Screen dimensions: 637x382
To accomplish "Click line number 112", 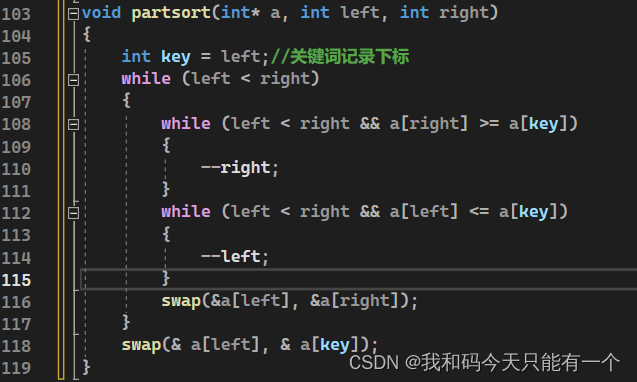I will pyautogui.click(x=16, y=213).
